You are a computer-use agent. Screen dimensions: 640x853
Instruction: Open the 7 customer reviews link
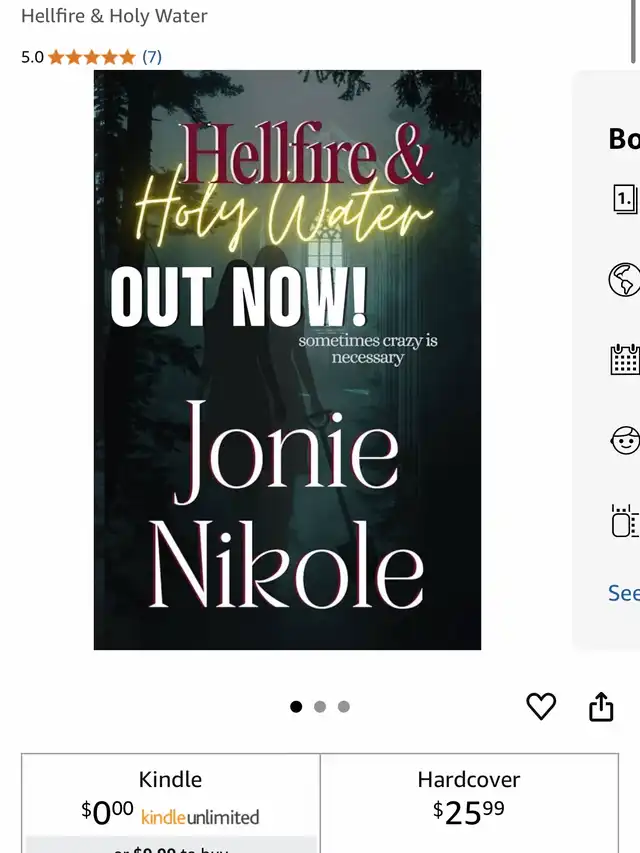pos(152,57)
